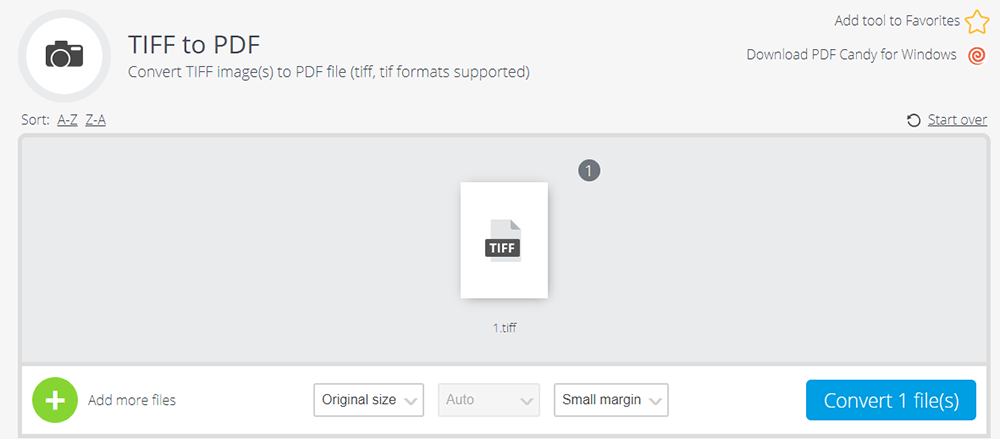Screen dimensions: 1000x439
Task: Sort files Z-A
Action: [96, 120]
